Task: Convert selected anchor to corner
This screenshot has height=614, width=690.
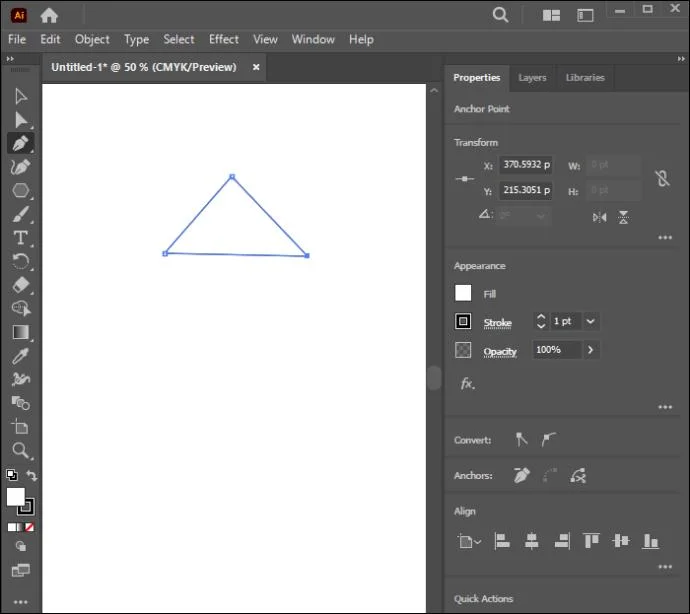Action: click(x=521, y=439)
